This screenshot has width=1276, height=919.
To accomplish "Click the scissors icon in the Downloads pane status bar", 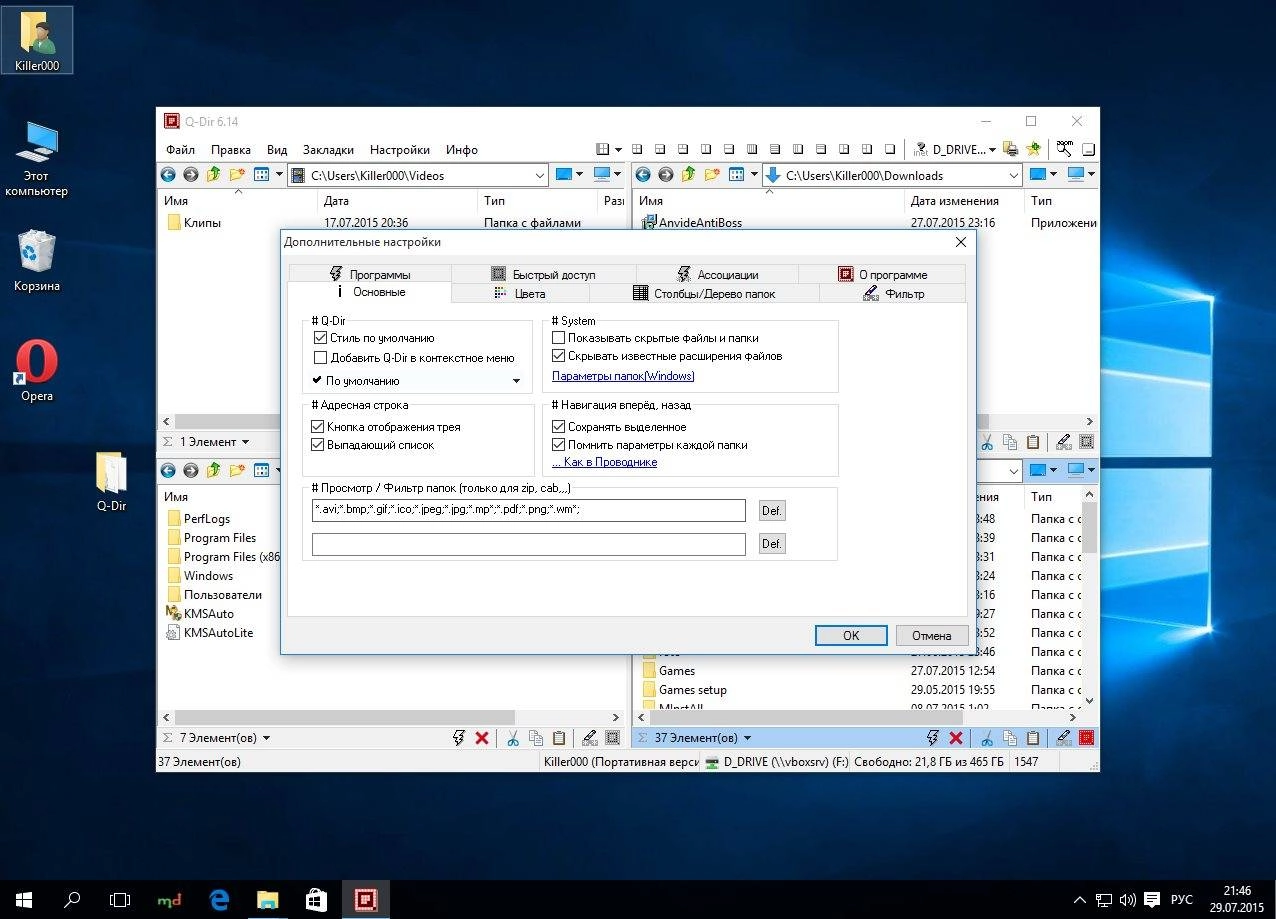I will point(986,442).
